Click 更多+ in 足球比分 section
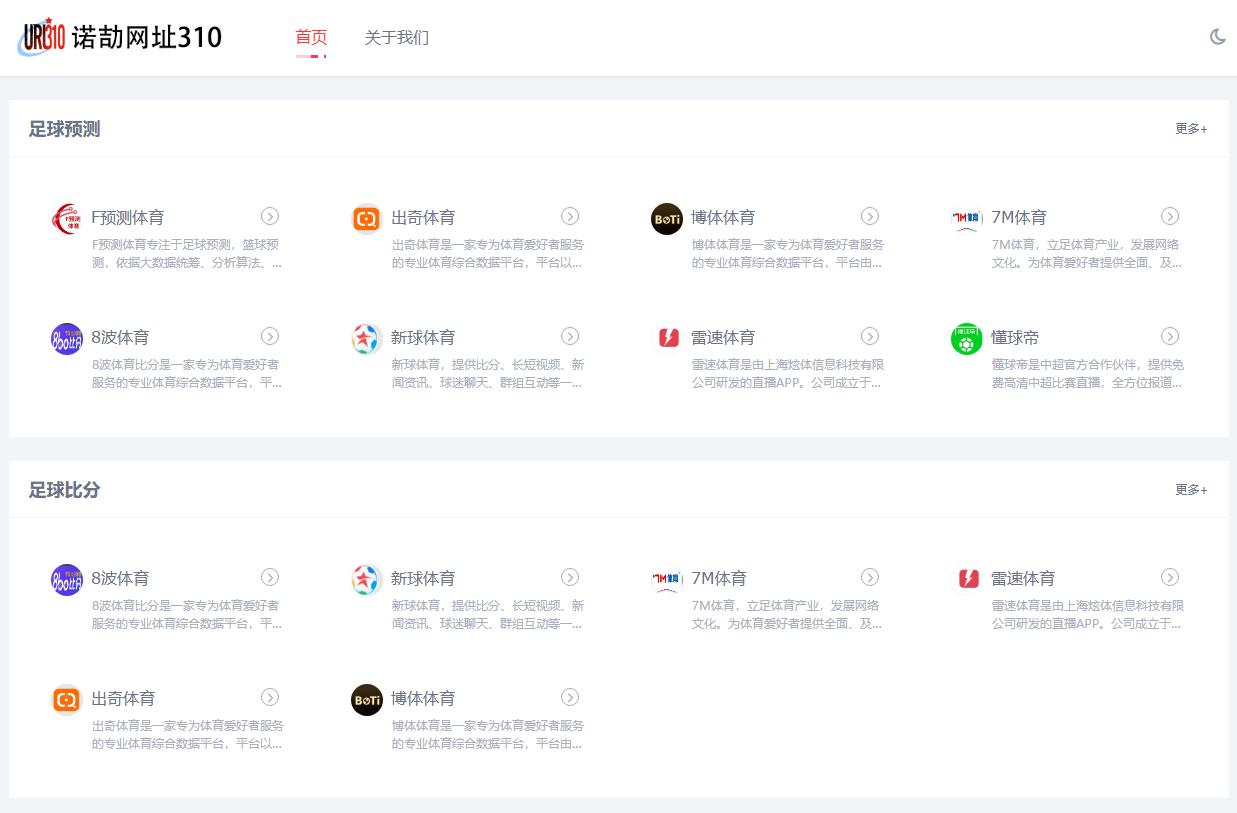The width and height of the screenshot is (1237, 813). coord(1191,490)
